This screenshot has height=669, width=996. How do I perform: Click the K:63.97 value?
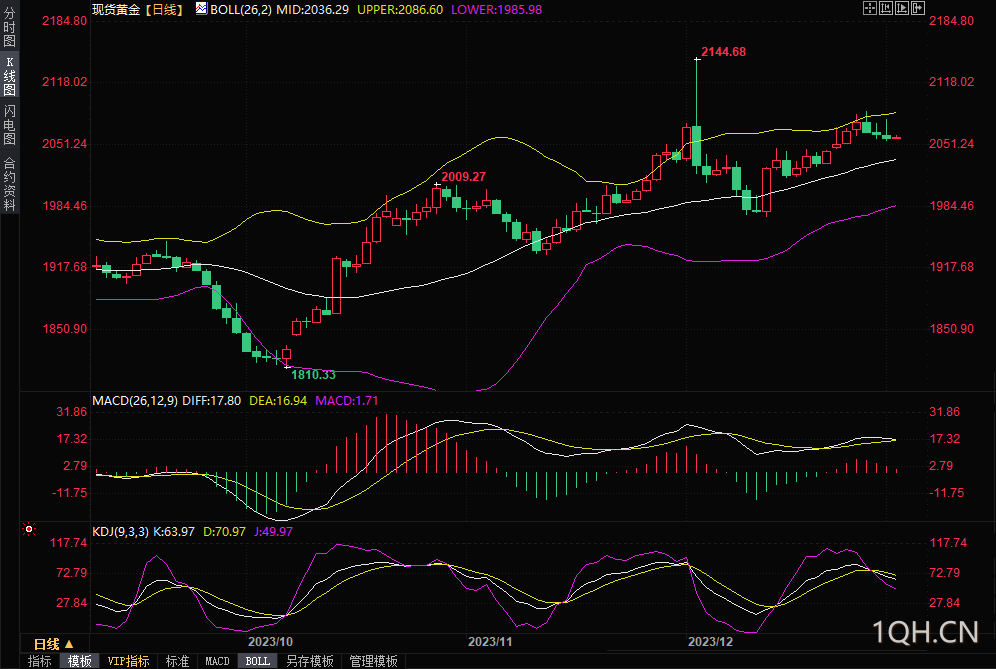pos(174,532)
